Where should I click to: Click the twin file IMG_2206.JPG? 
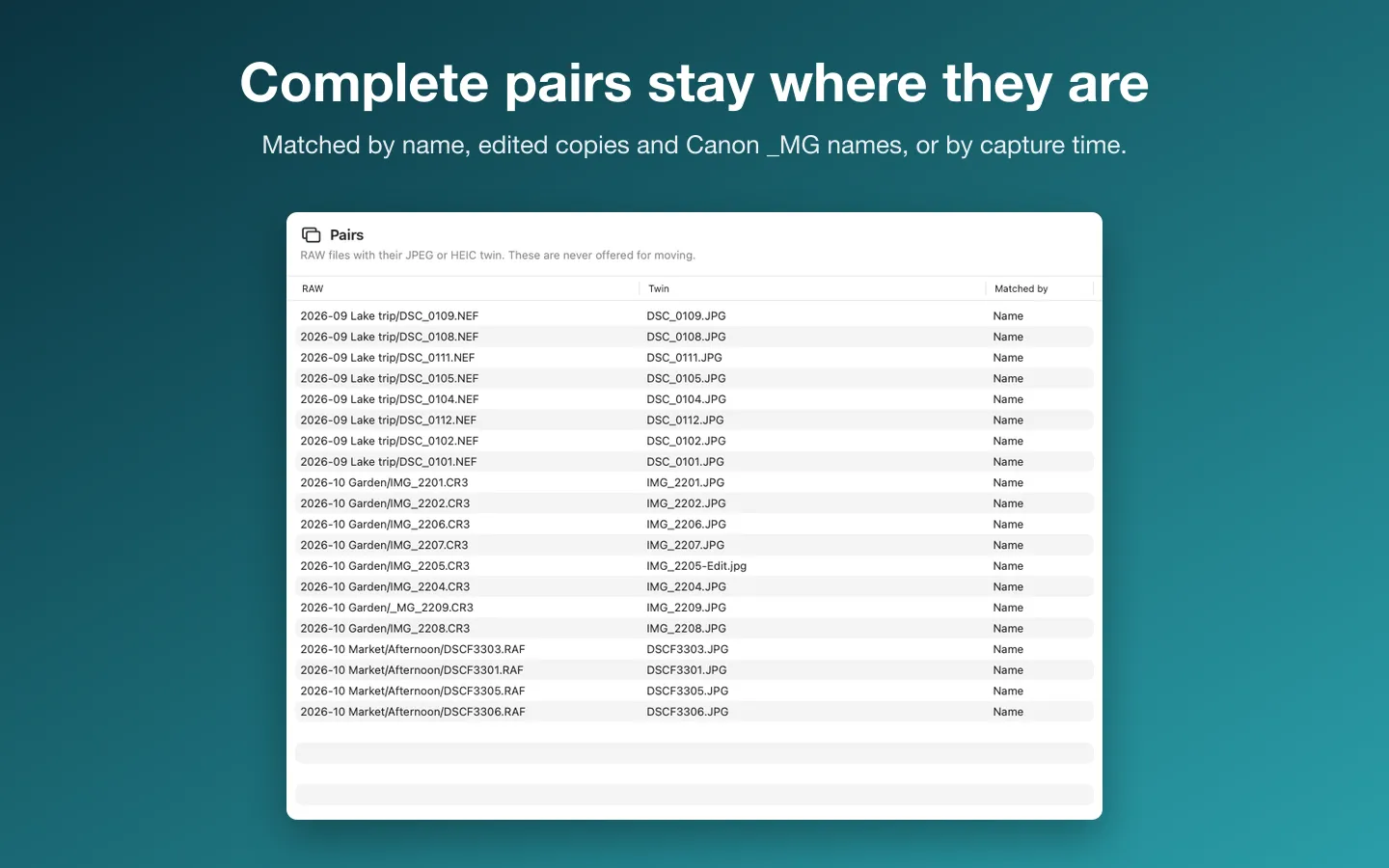686,525
